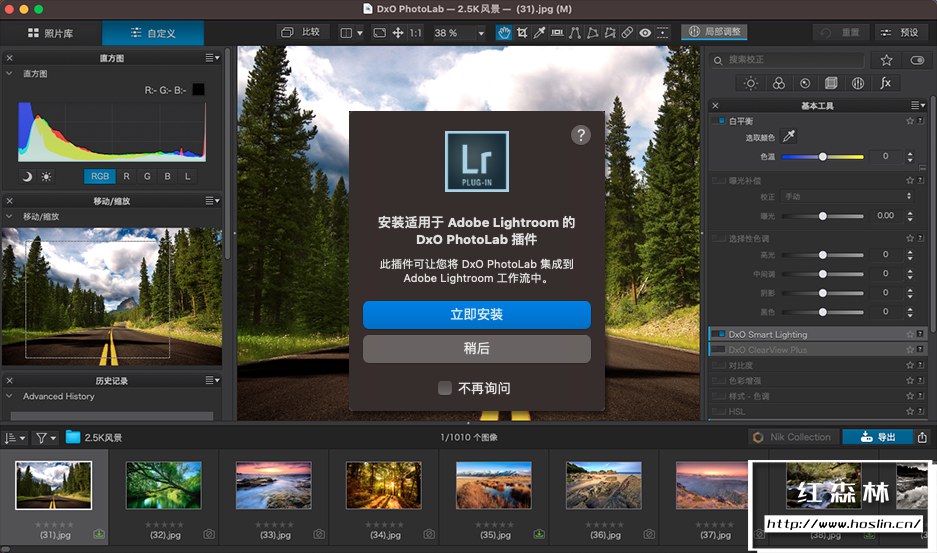Click the fit-to-screen view icon
This screenshot has height=553, width=937.
pos(379,33)
